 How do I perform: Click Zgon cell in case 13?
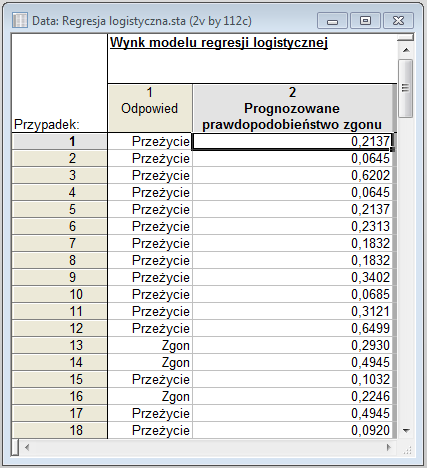pos(150,345)
